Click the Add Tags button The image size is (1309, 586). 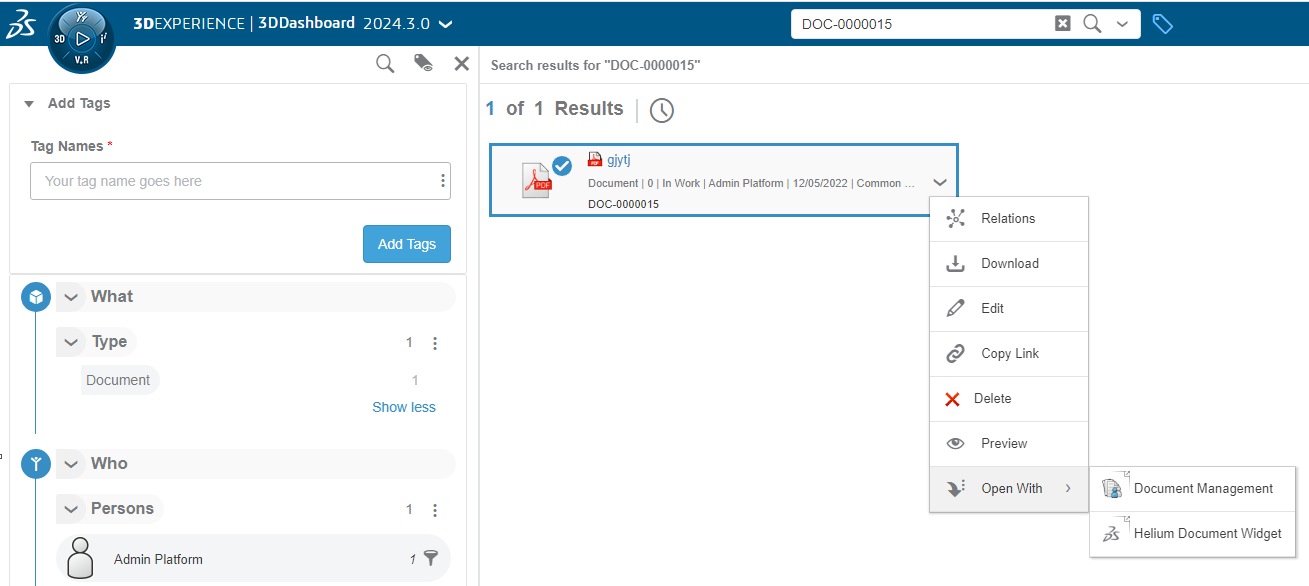click(x=406, y=244)
